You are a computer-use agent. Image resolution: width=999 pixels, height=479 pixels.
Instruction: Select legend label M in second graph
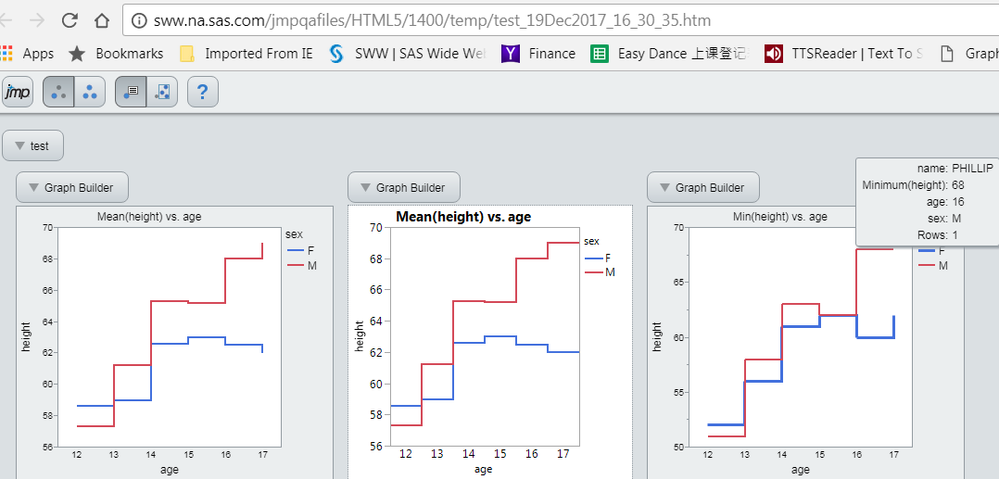click(610, 273)
